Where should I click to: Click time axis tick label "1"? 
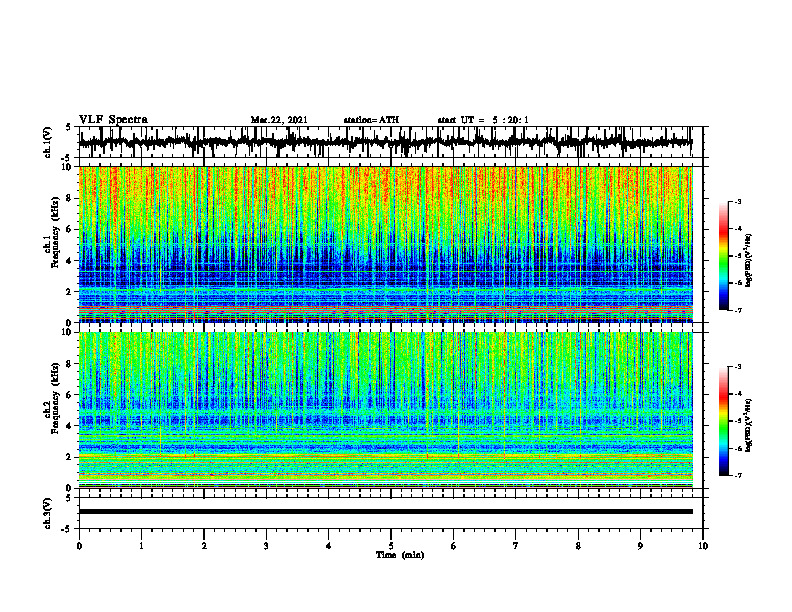click(141, 546)
